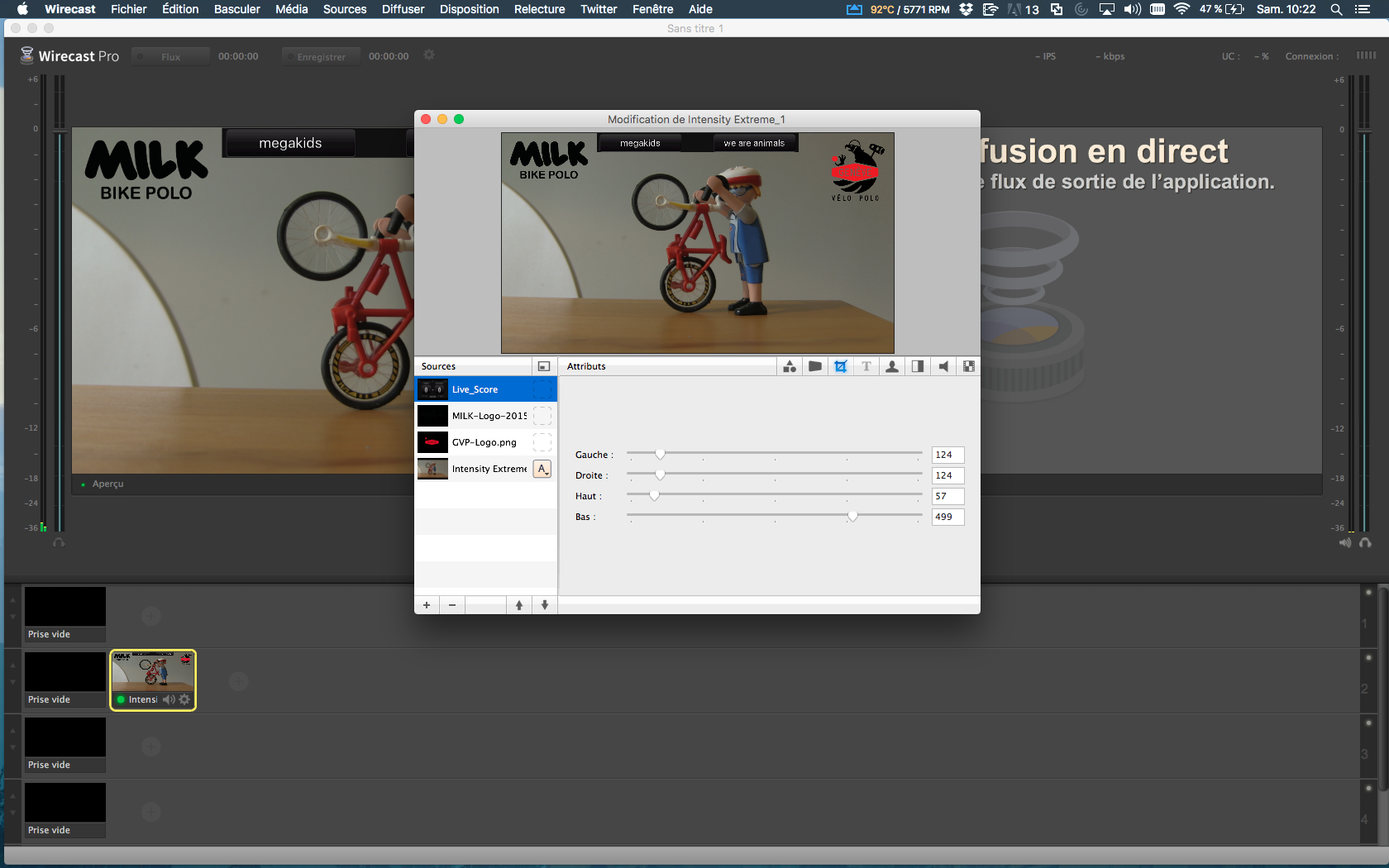Viewport: 1389px width, 868px height.
Task: Toggle the MILK-Logo source placeholder box
Action: coord(542,416)
